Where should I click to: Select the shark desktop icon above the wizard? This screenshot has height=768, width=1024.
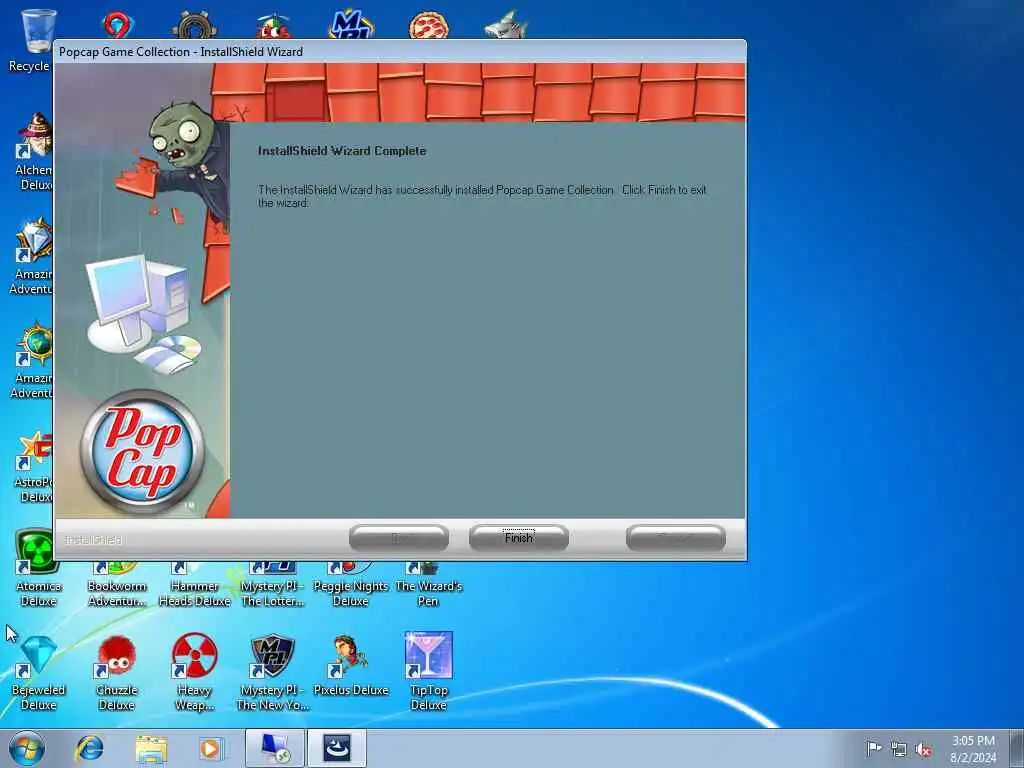(x=506, y=25)
